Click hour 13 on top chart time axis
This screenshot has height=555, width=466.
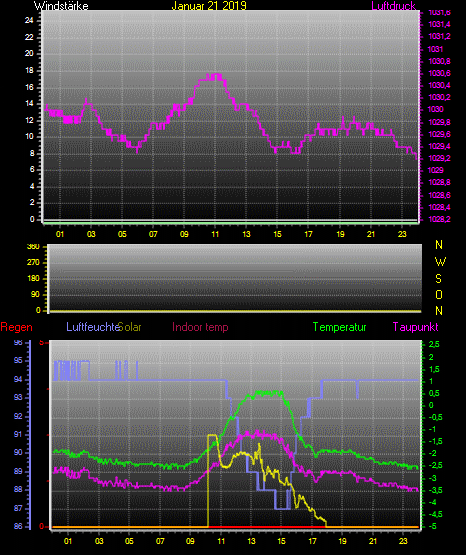click(x=246, y=234)
